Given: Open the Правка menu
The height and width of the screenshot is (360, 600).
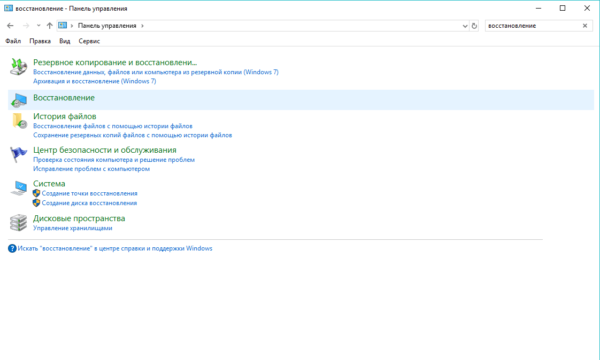Looking at the screenshot, I should [x=40, y=41].
